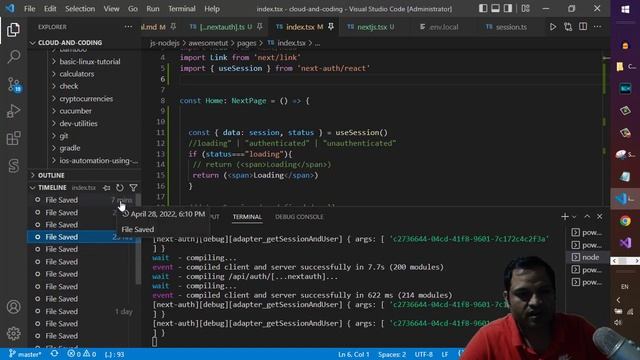Open the Explorer view in the activity bar

[13, 30]
